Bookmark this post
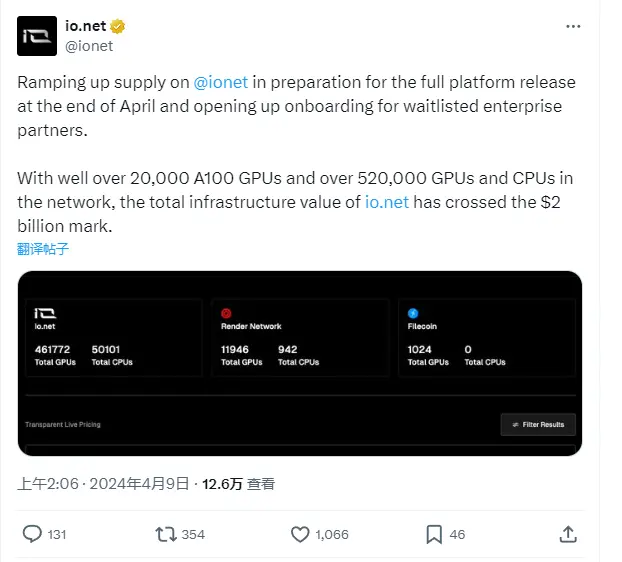Screen dimensions: 622x562 click(434, 534)
